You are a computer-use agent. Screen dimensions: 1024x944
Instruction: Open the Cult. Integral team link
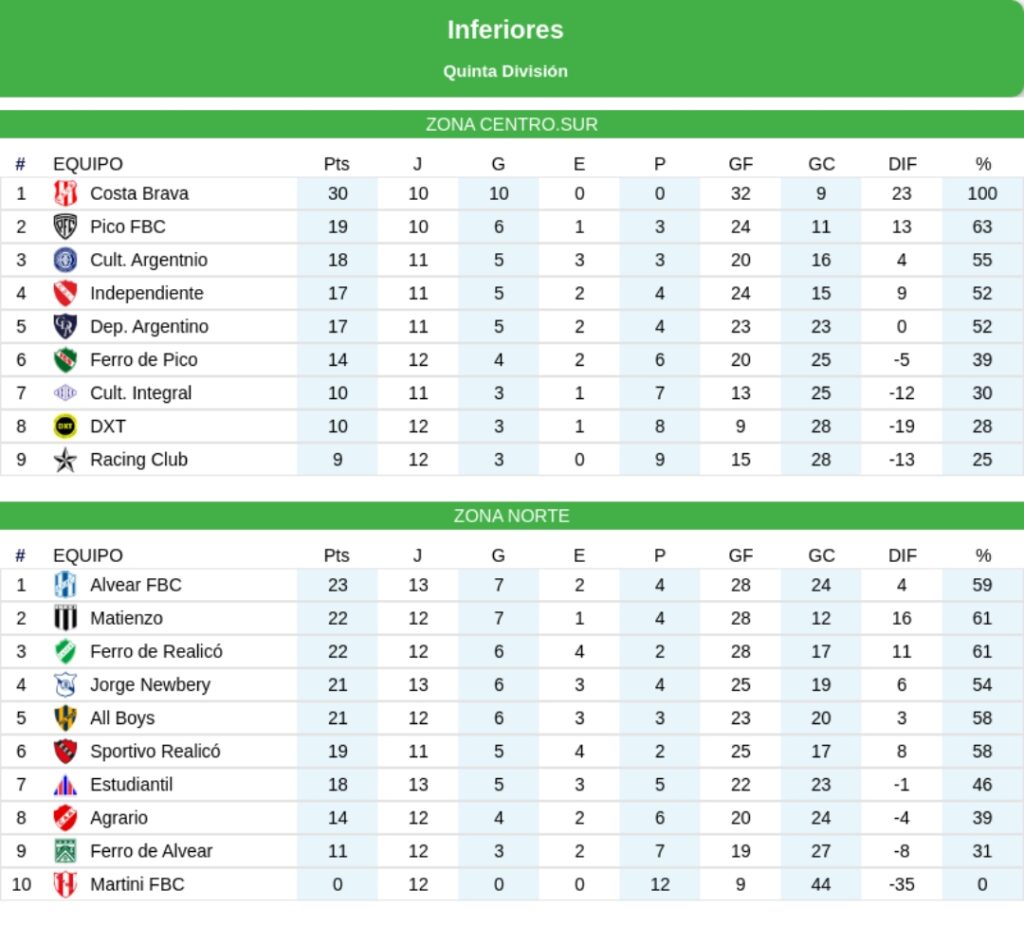tap(141, 393)
